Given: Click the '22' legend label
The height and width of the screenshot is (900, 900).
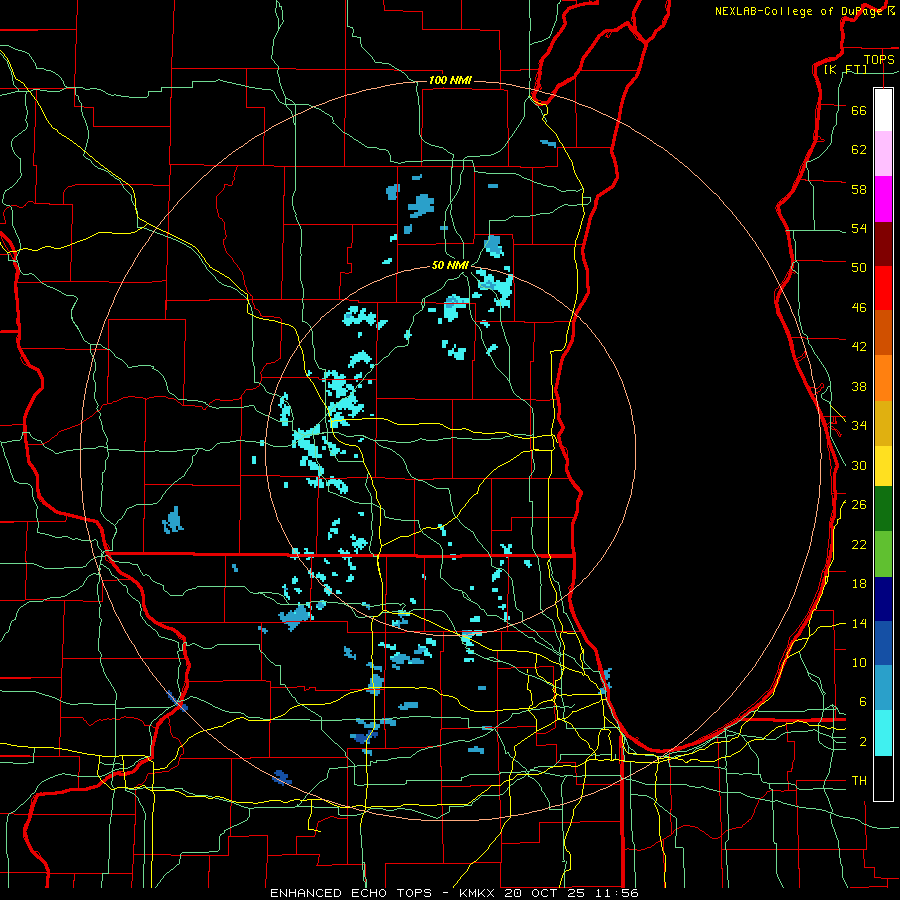Looking at the screenshot, I should (859, 545).
